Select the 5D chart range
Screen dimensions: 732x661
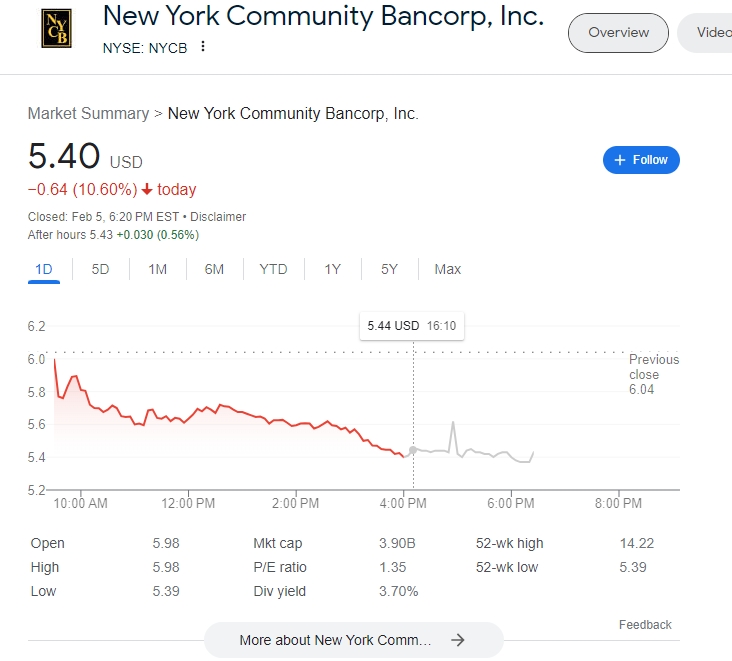[x=100, y=269]
